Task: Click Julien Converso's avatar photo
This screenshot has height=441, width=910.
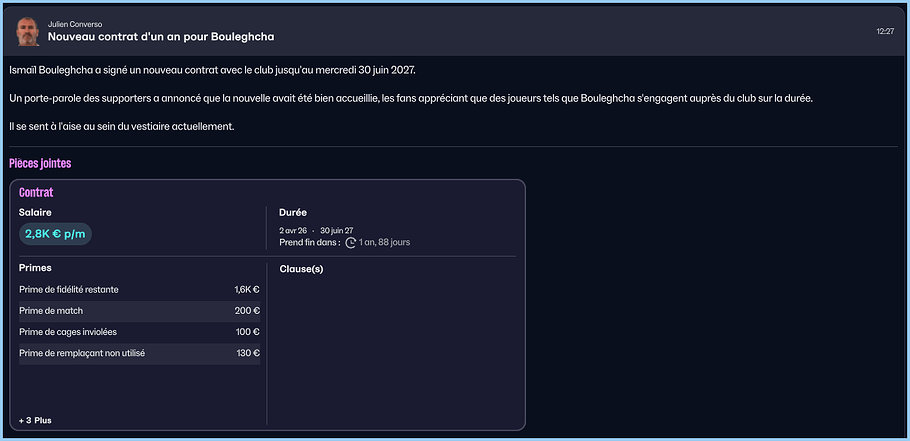Action: click(x=28, y=31)
